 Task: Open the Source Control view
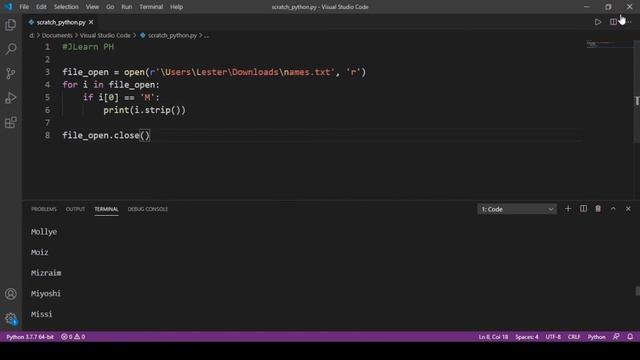tap(11, 73)
